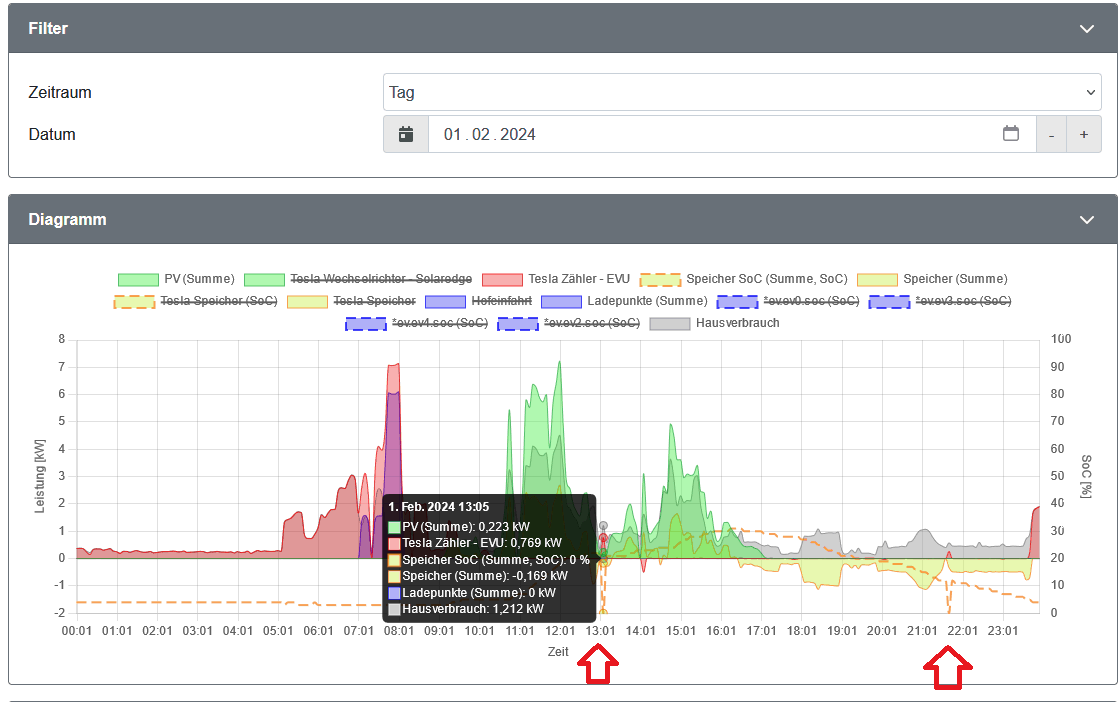Click the Filter panel header title

(x=48, y=29)
